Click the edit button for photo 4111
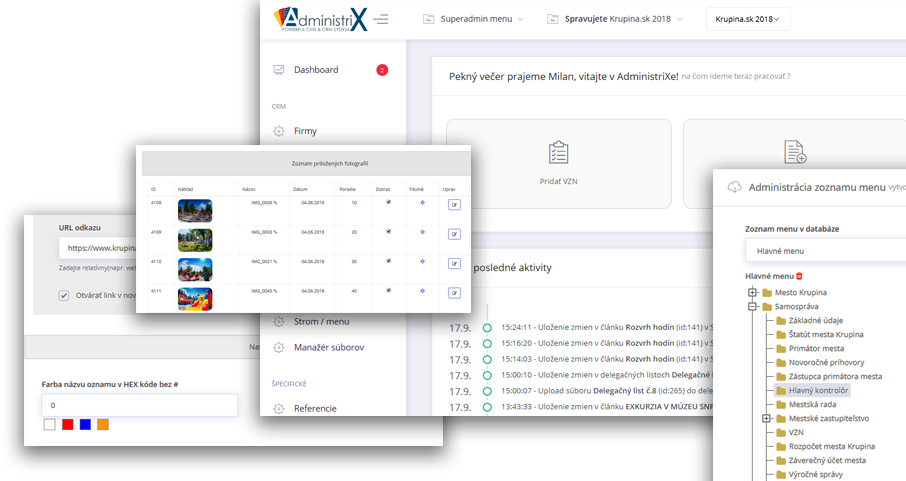Image resolution: width=906 pixels, height=481 pixels. (454, 292)
